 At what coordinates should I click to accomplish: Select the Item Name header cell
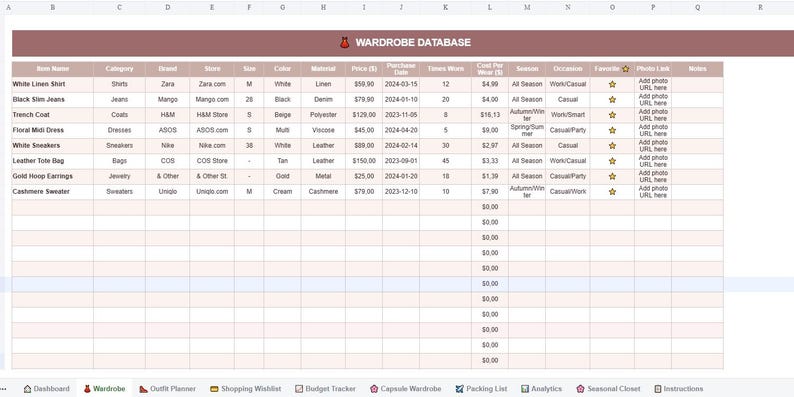[53, 69]
